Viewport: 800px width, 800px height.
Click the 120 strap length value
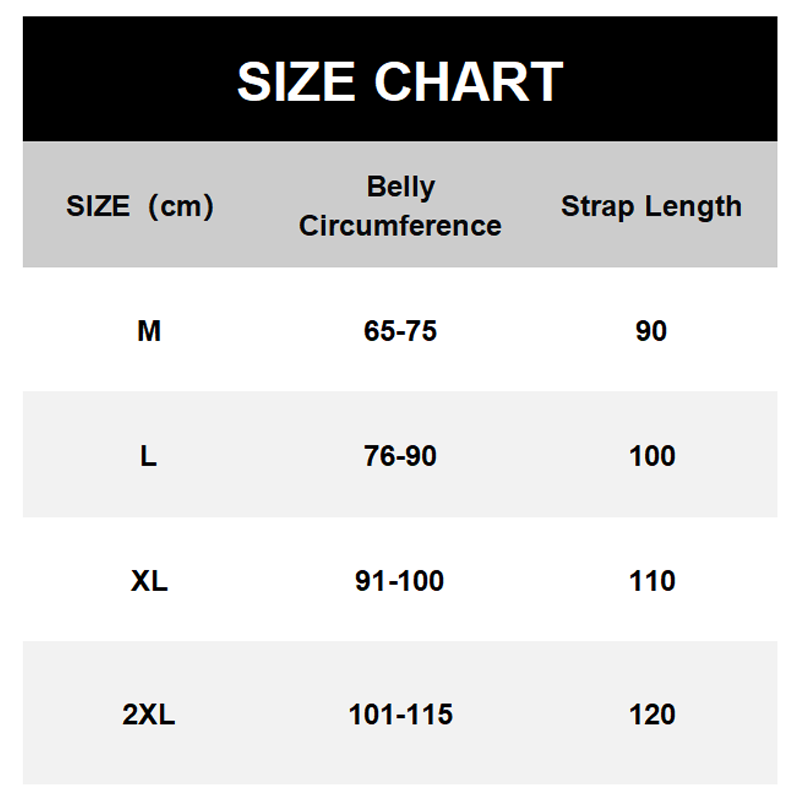652,715
